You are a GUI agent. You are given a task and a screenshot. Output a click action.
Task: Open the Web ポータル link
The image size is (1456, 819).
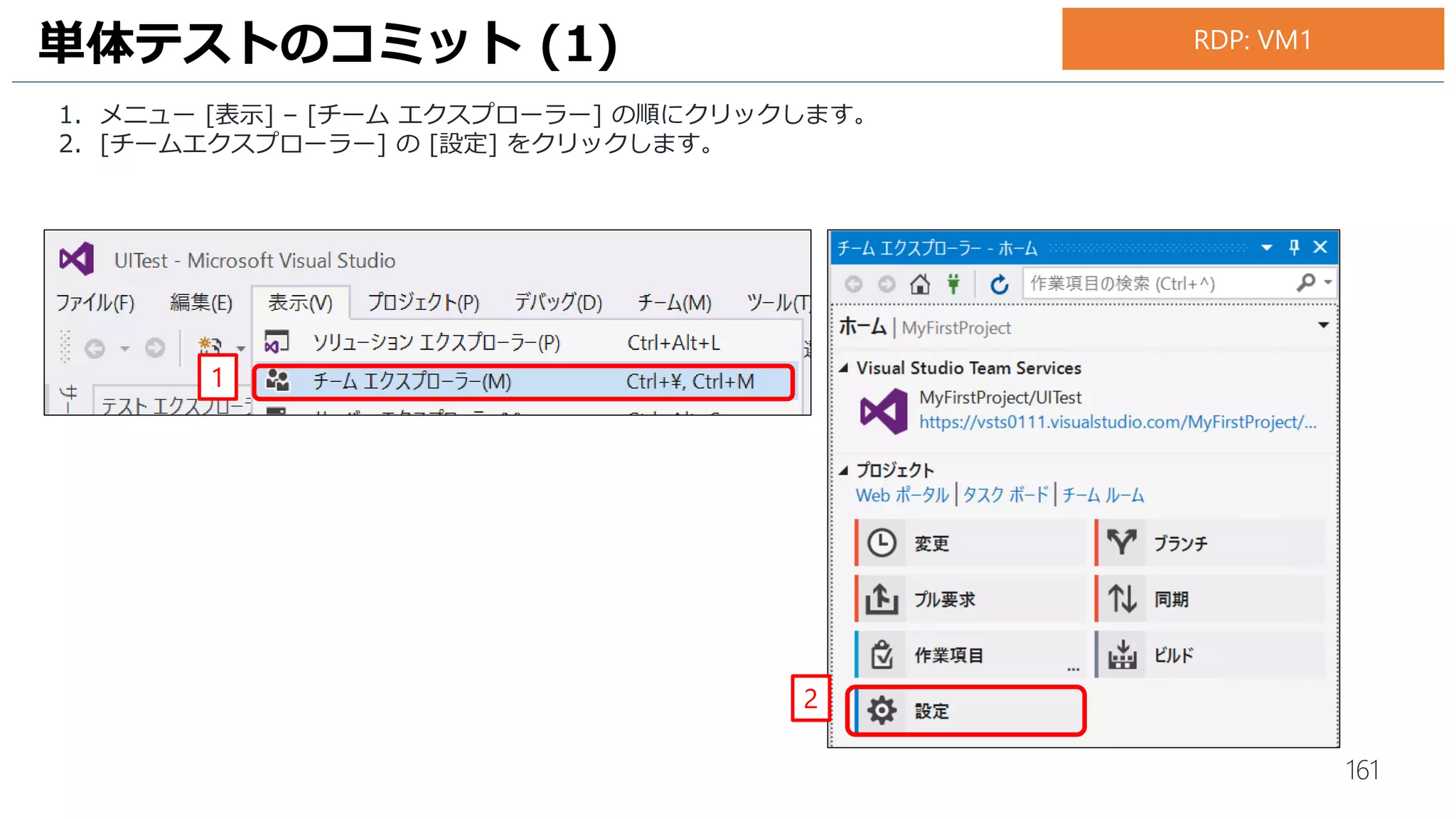tap(902, 496)
